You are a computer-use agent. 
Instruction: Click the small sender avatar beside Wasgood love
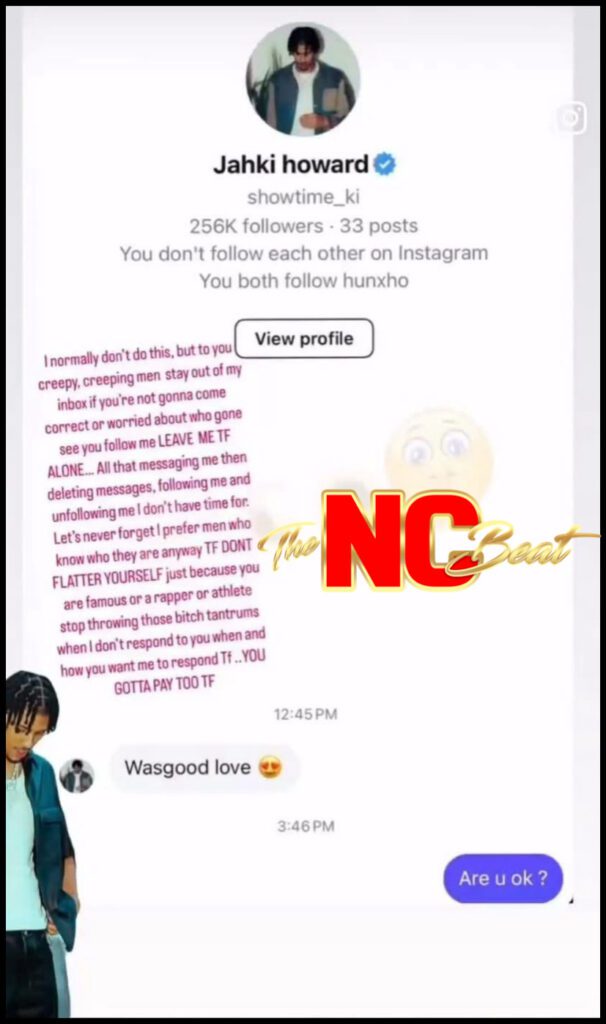[x=77, y=776]
